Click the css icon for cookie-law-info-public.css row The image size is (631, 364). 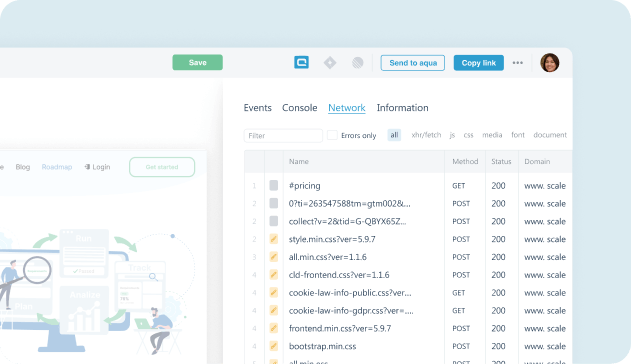tap(274, 292)
